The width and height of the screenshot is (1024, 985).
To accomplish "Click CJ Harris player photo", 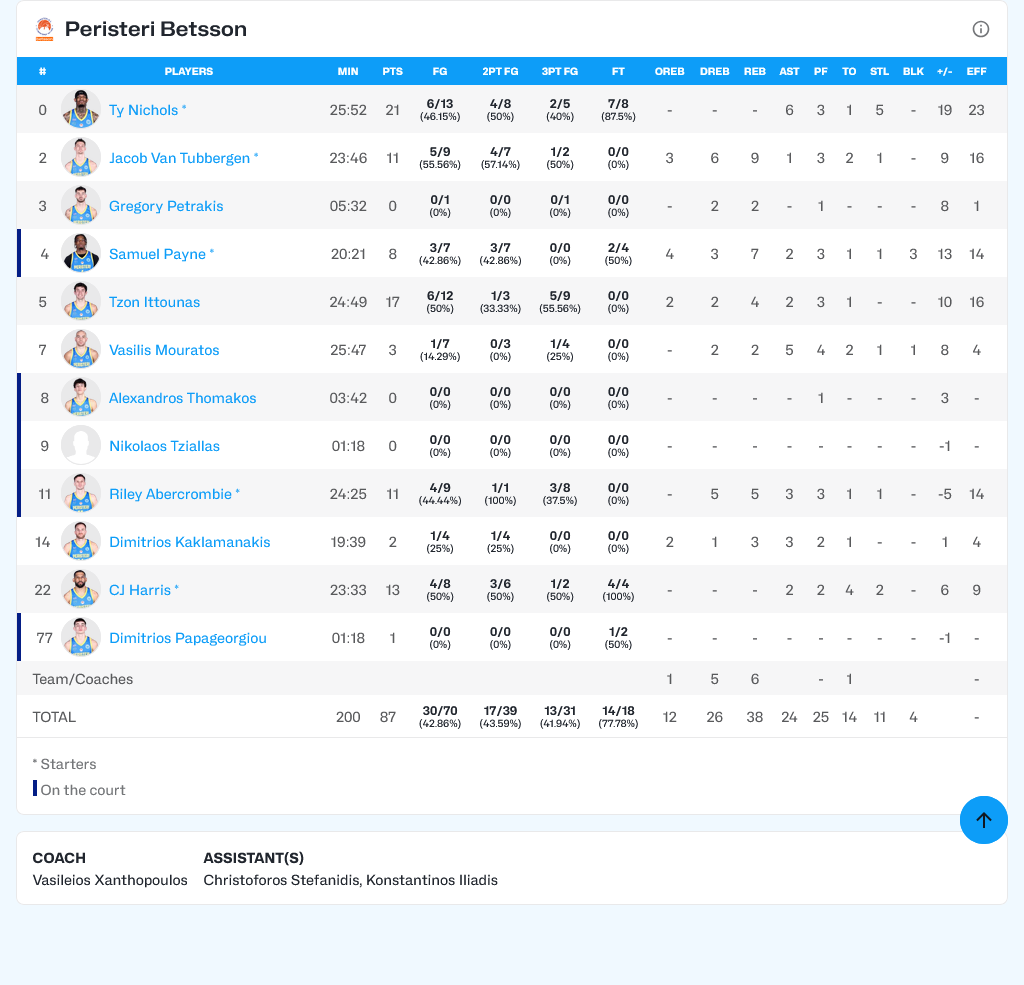I will (x=81, y=590).
